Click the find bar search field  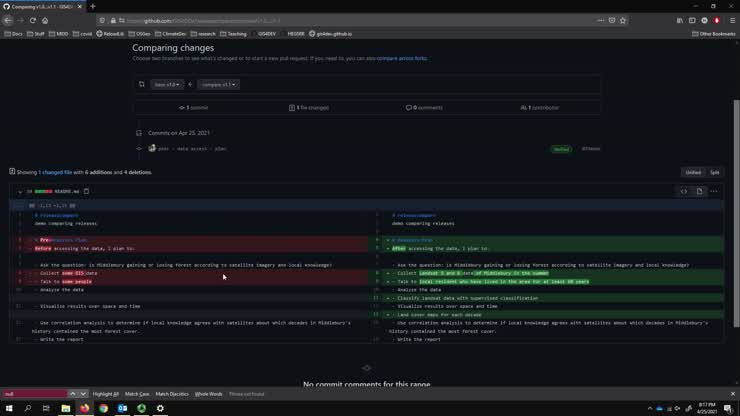coord(35,394)
